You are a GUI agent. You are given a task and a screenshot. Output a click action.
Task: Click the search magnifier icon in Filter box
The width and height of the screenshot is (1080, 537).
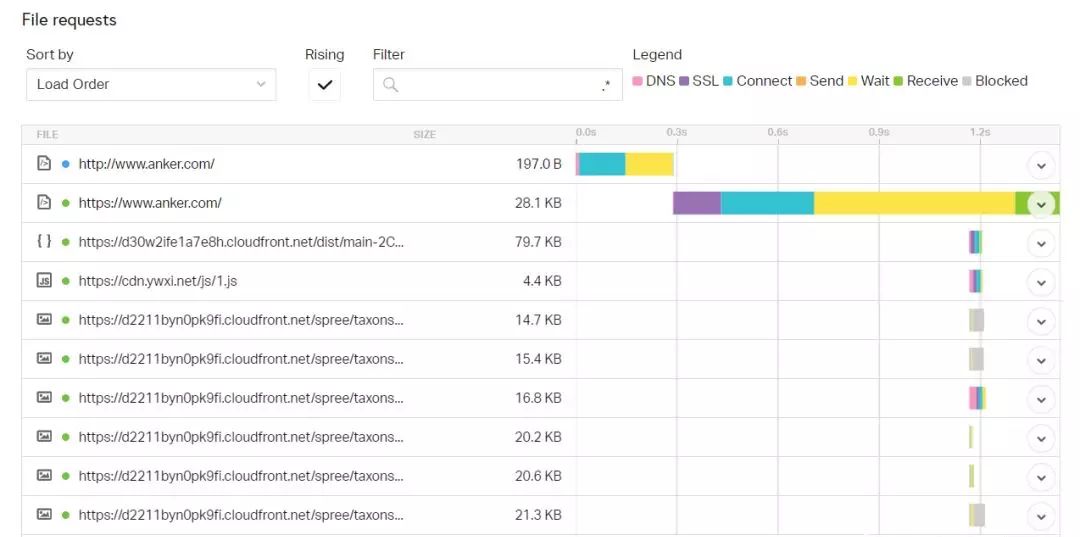tap(391, 85)
